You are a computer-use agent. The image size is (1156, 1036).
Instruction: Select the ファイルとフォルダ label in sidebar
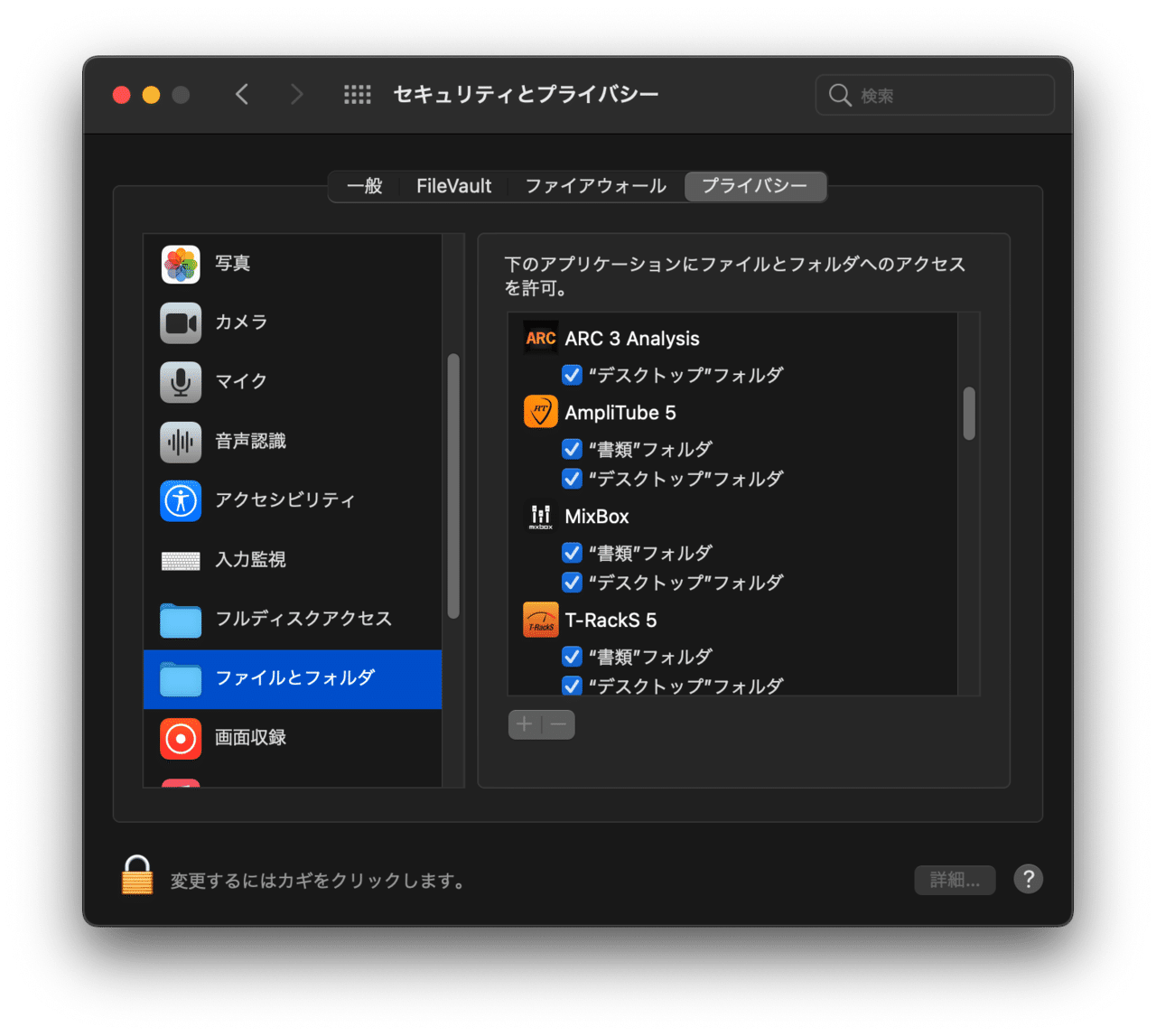pos(294,678)
